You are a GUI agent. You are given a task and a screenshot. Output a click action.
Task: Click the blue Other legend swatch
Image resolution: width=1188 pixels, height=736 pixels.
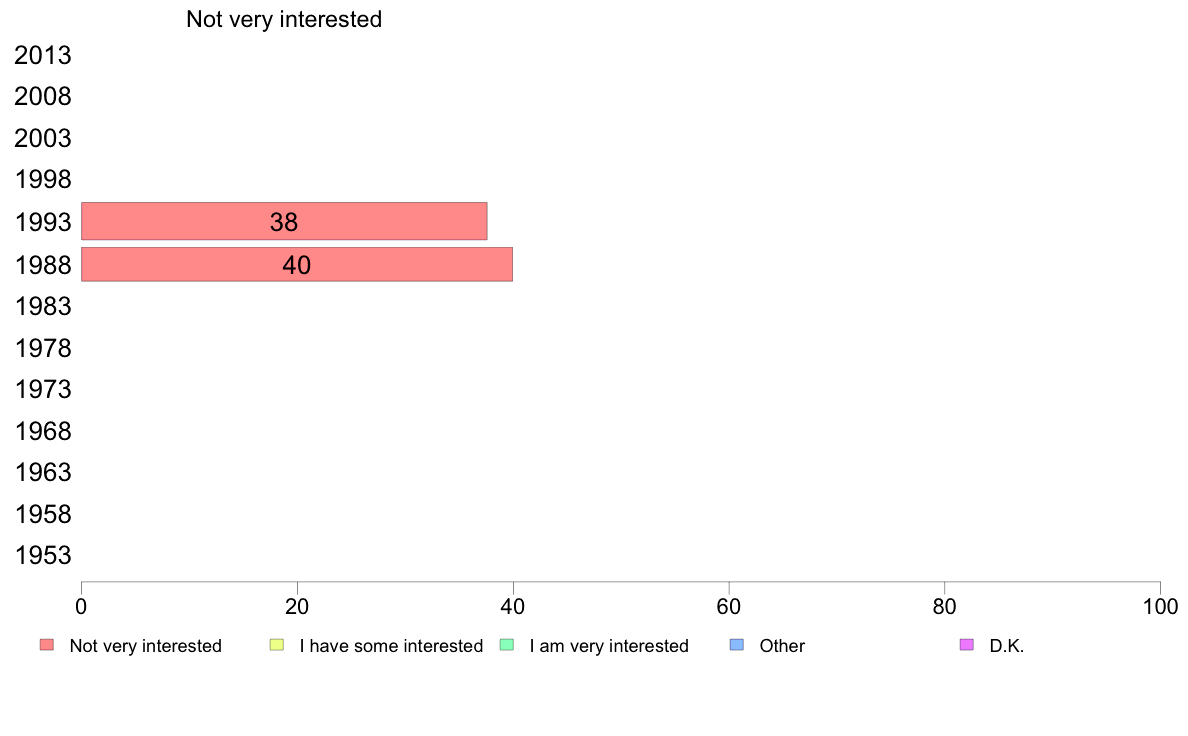click(736, 645)
